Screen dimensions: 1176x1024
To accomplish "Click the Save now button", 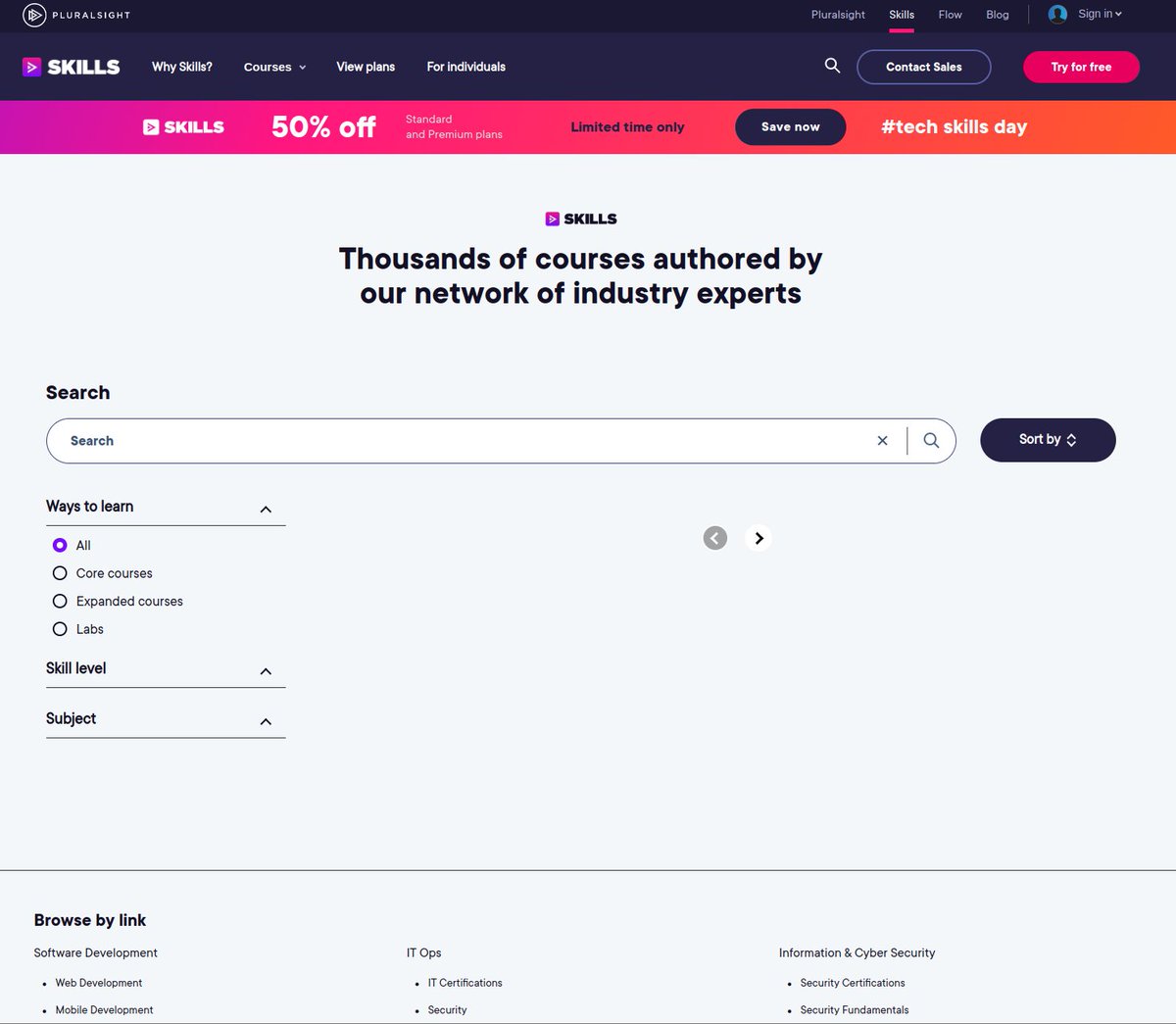I will point(790,127).
